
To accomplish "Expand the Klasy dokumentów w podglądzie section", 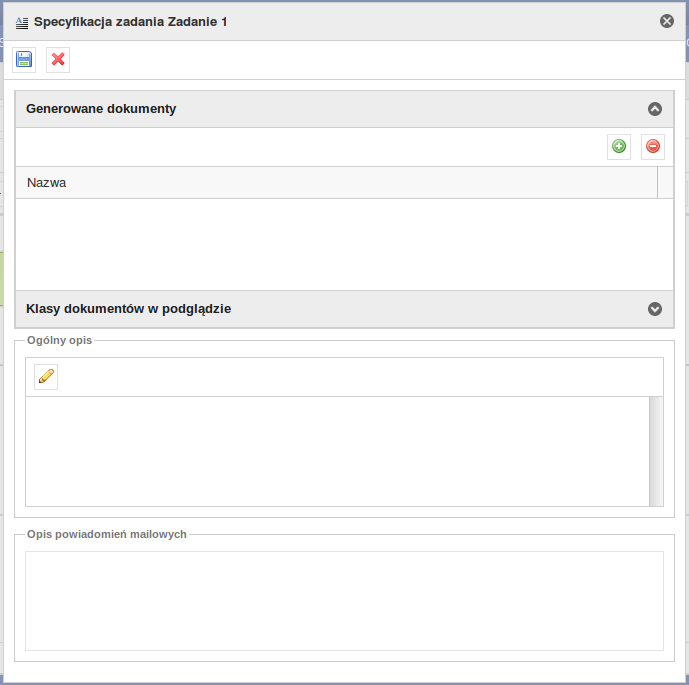I will (x=655, y=309).
